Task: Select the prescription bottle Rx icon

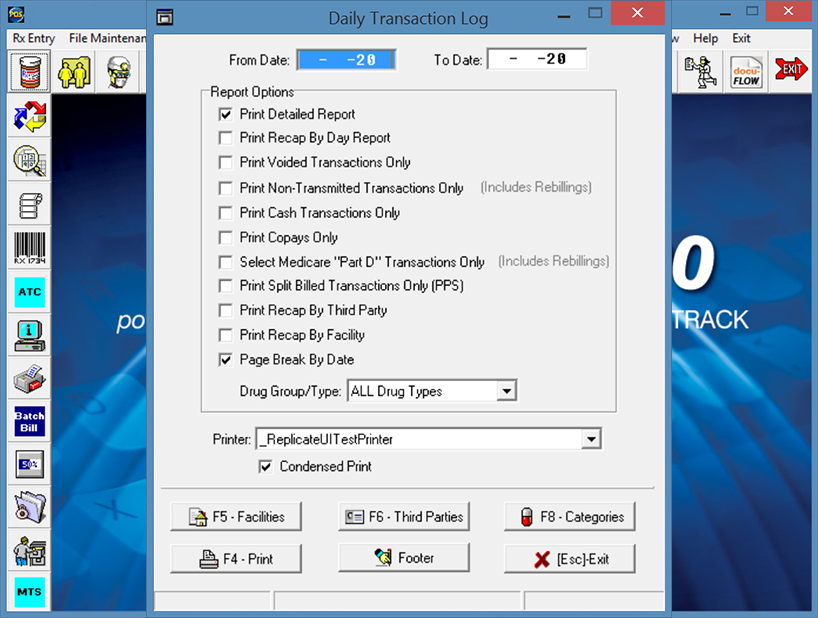Action: click(30, 72)
